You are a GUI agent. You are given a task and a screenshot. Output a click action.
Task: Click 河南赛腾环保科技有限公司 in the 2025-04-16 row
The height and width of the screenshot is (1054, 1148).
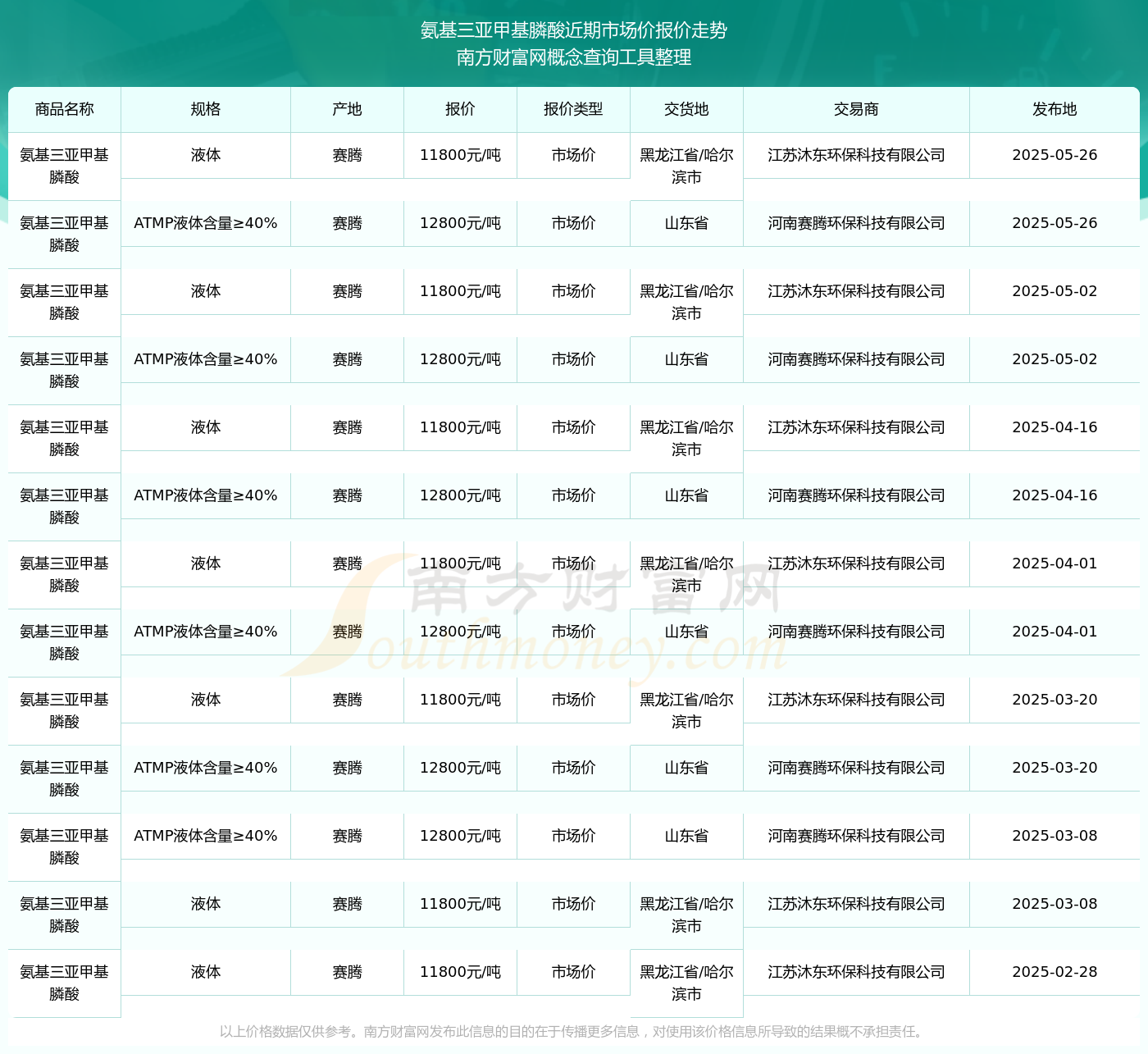click(x=856, y=495)
